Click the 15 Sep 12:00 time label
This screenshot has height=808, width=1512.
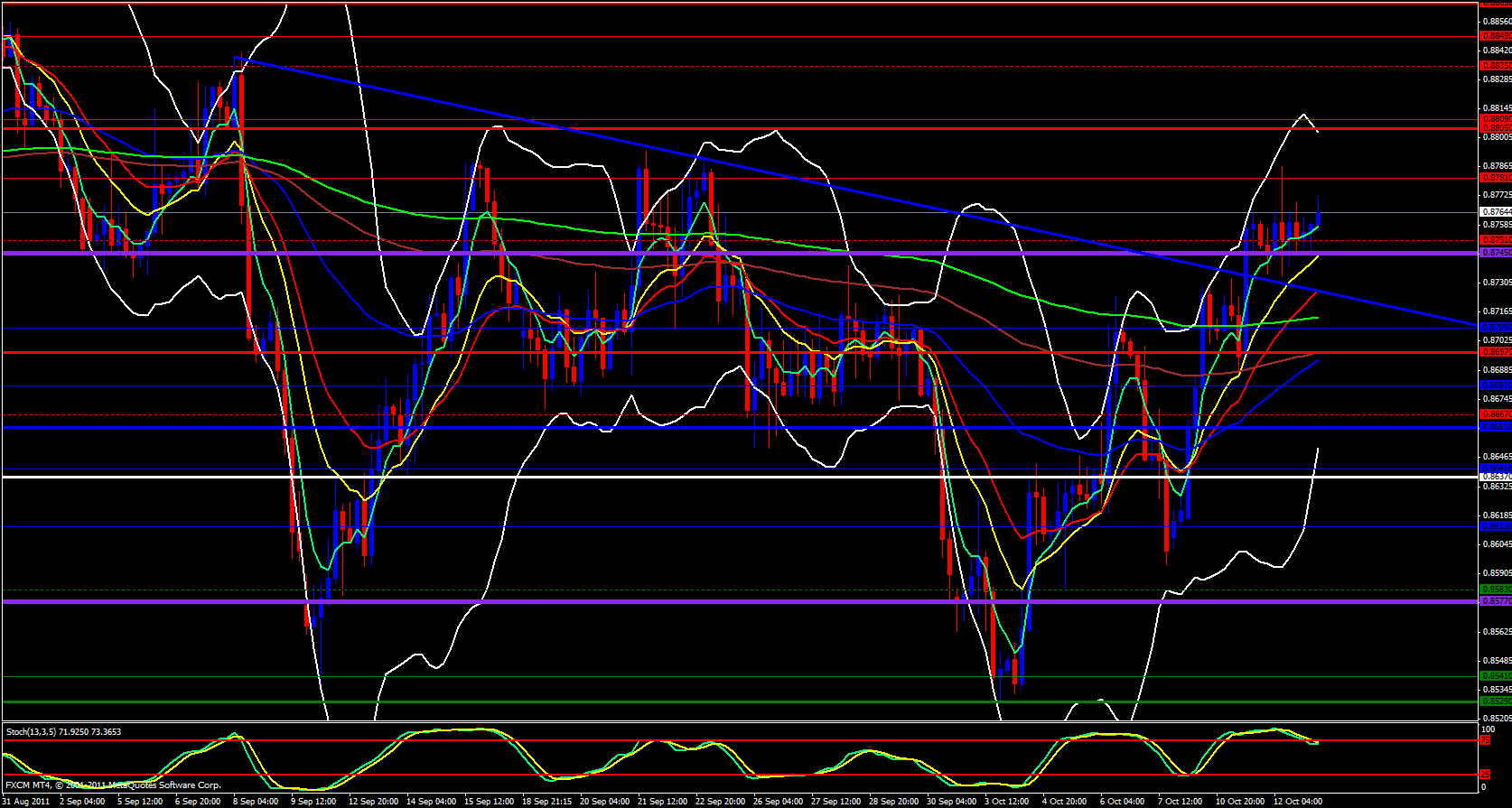489,802
